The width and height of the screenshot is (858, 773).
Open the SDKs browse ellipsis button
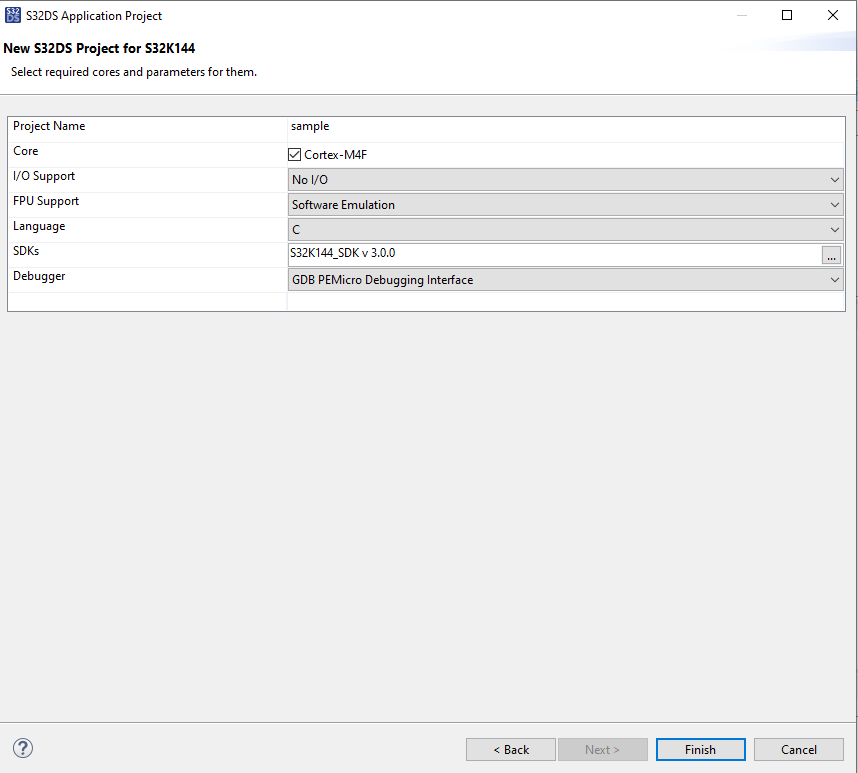point(831,255)
